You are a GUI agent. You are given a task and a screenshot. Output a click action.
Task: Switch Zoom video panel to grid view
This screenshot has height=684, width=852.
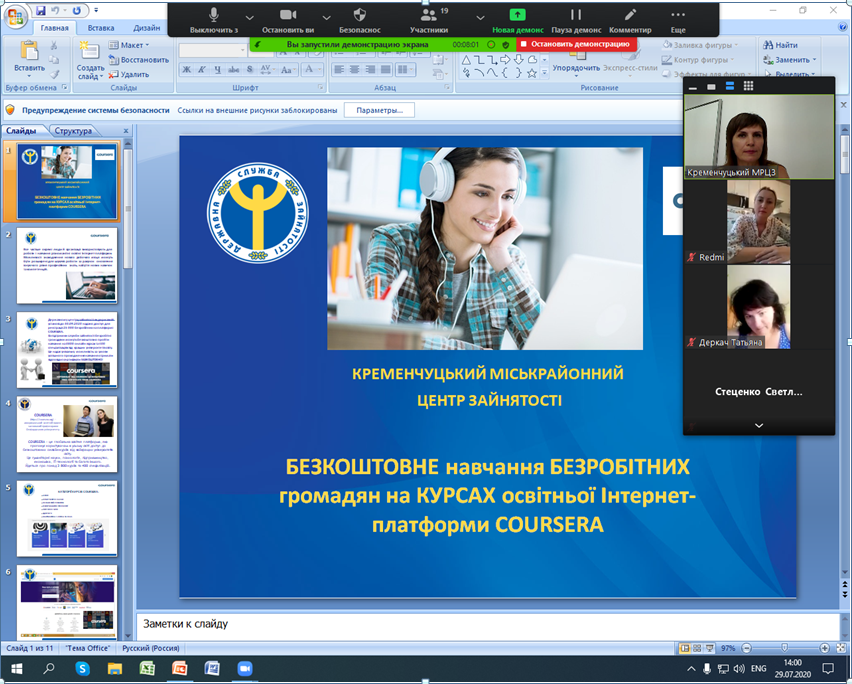(749, 87)
